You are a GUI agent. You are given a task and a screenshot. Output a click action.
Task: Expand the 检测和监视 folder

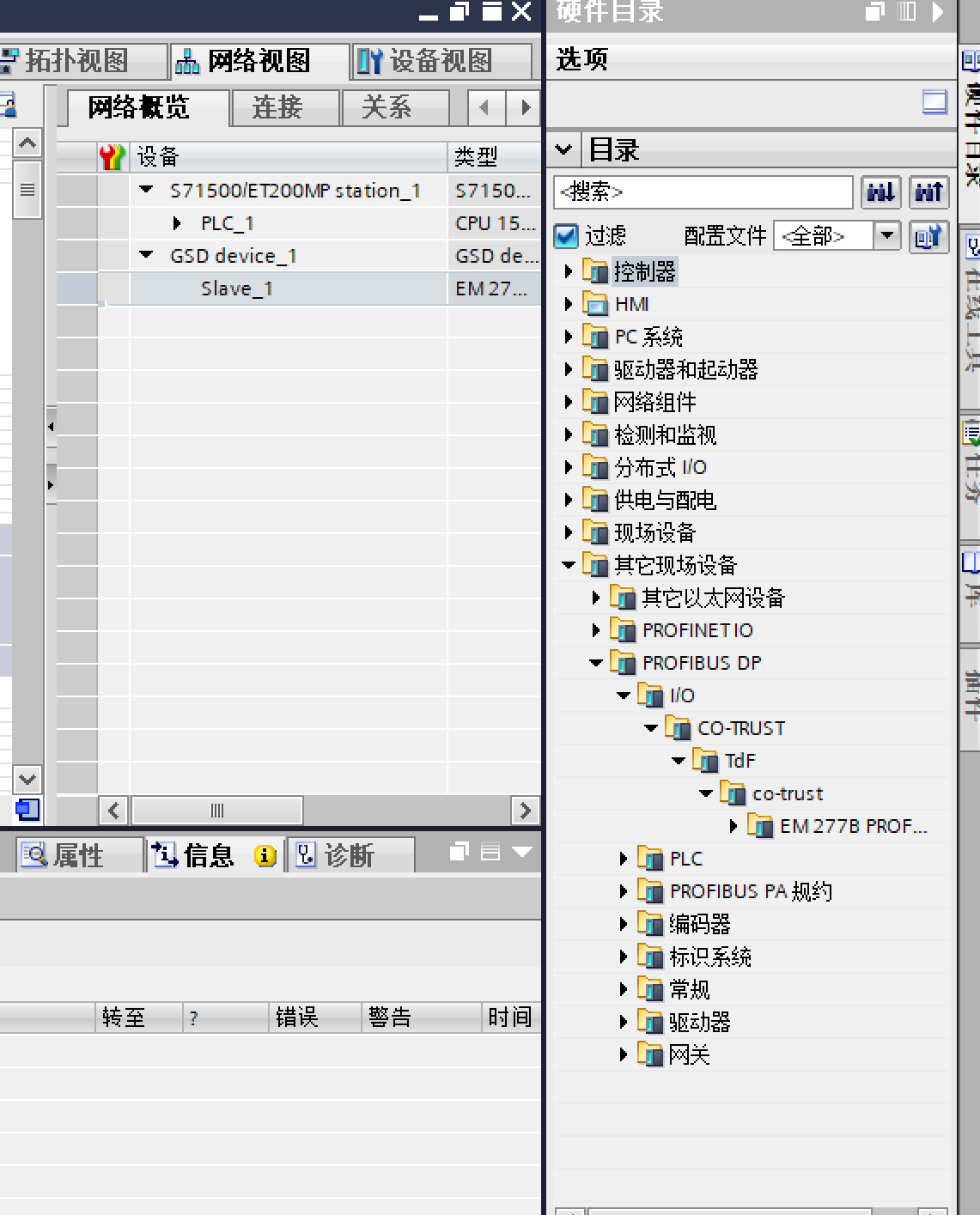pyautogui.click(x=568, y=434)
